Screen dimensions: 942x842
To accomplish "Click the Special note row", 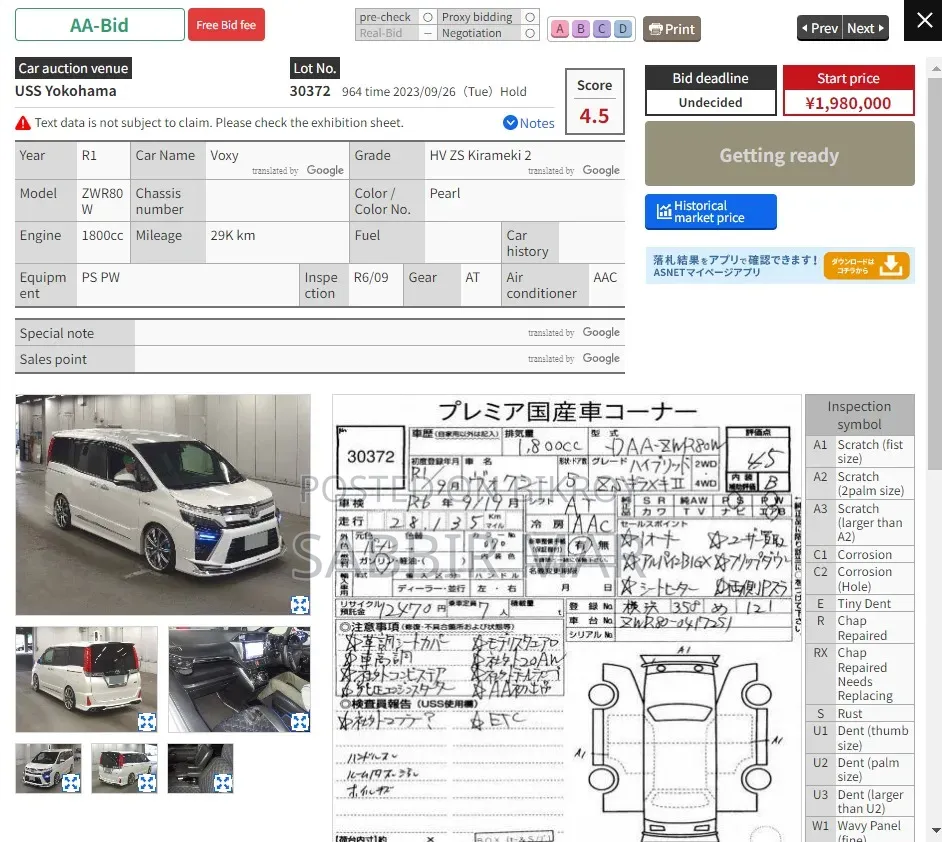I will 320,333.
